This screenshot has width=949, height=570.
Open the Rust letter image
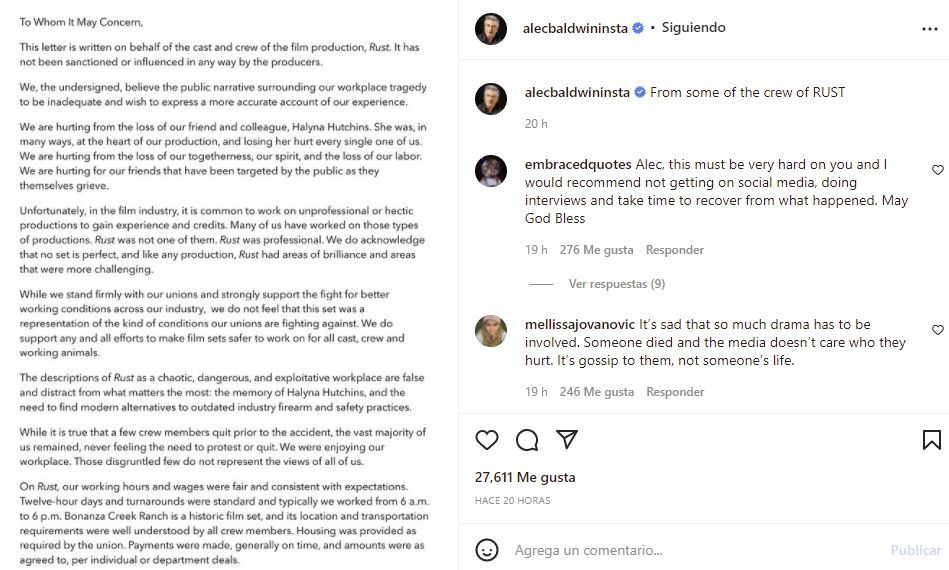point(228,285)
